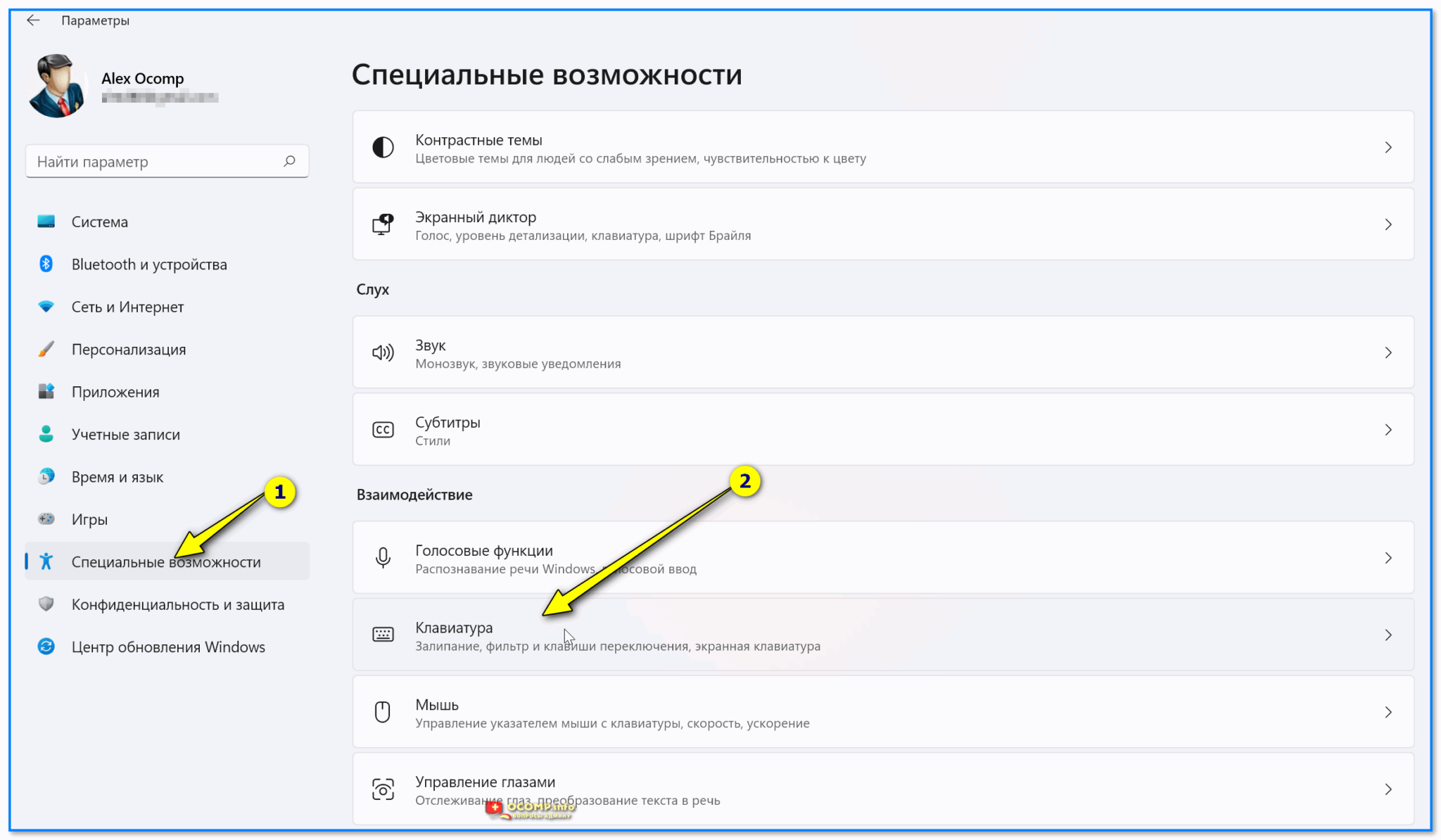Image resolution: width=1441 pixels, height=840 pixels.
Task: Open Экранный диктор settings
Action: (x=883, y=224)
